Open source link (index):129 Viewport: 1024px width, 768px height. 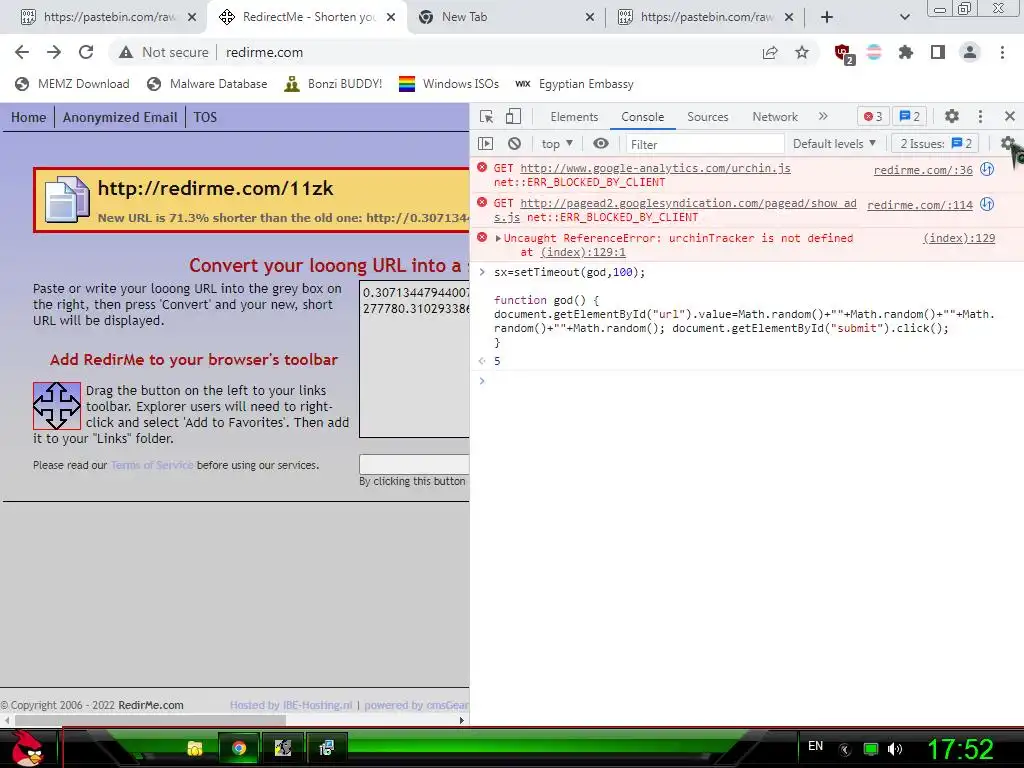coord(959,238)
